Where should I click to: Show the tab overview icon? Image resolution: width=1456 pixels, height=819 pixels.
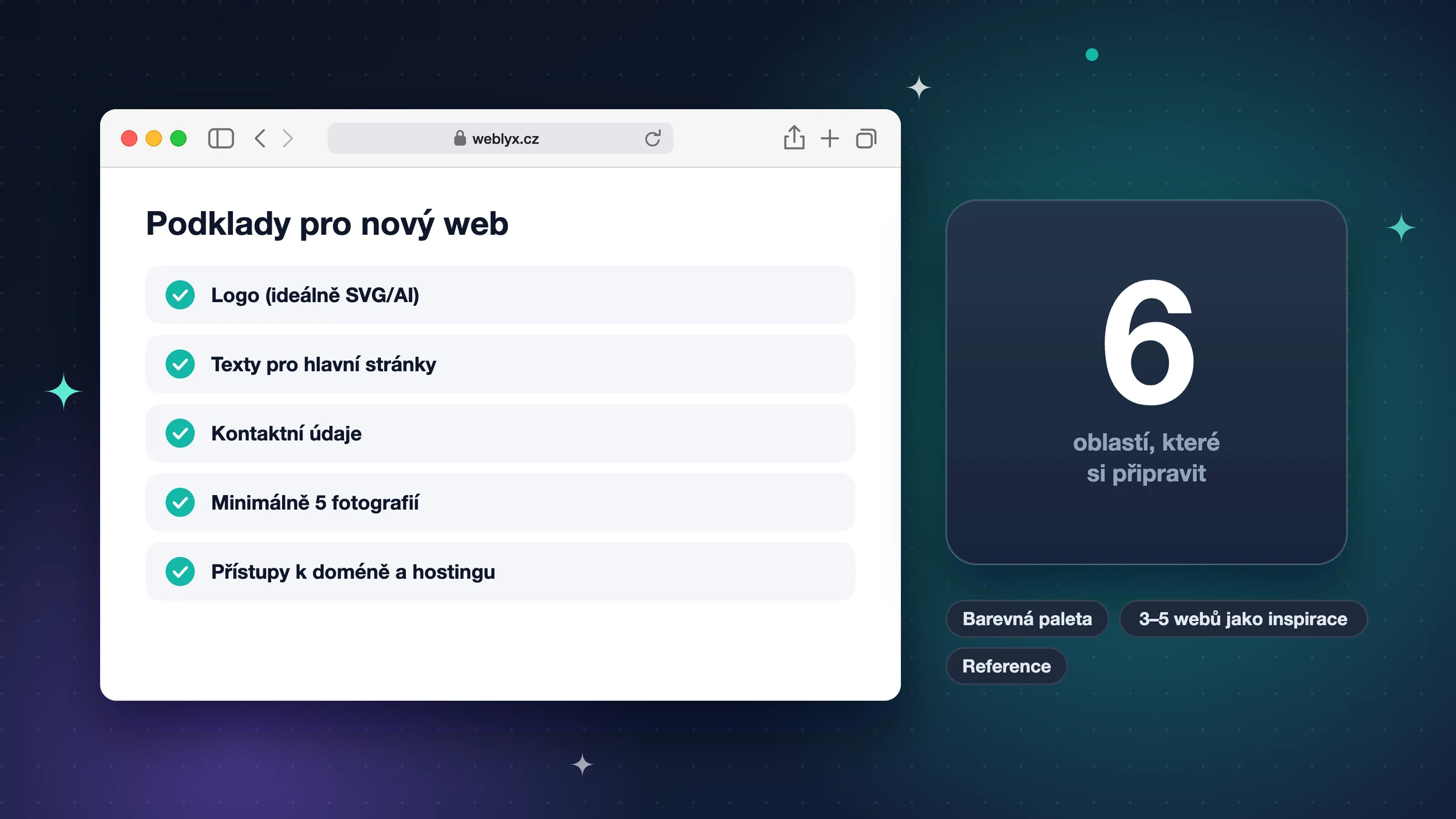[x=866, y=138]
